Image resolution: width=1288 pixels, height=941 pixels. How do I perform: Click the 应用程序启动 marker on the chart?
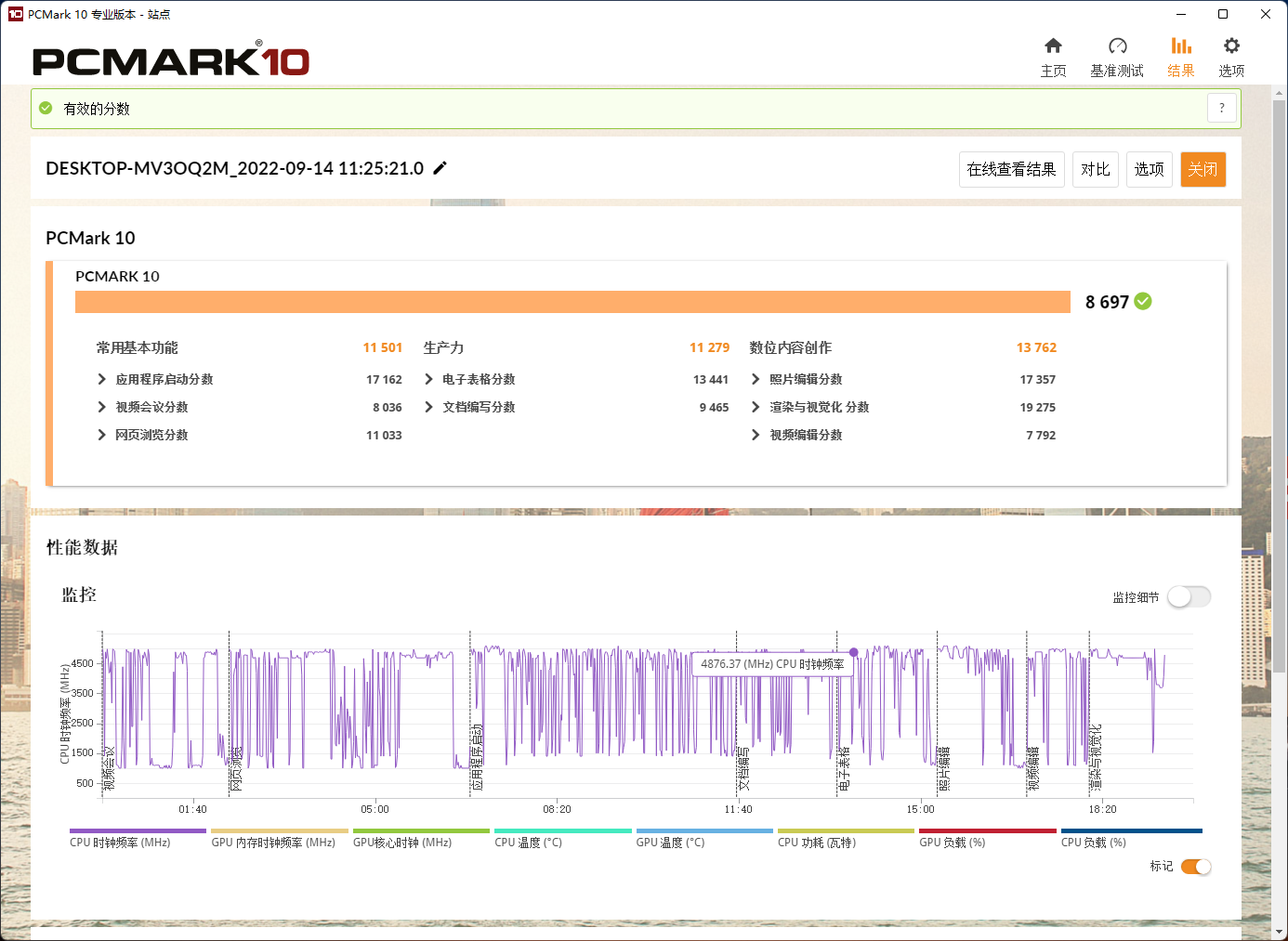pos(477,757)
